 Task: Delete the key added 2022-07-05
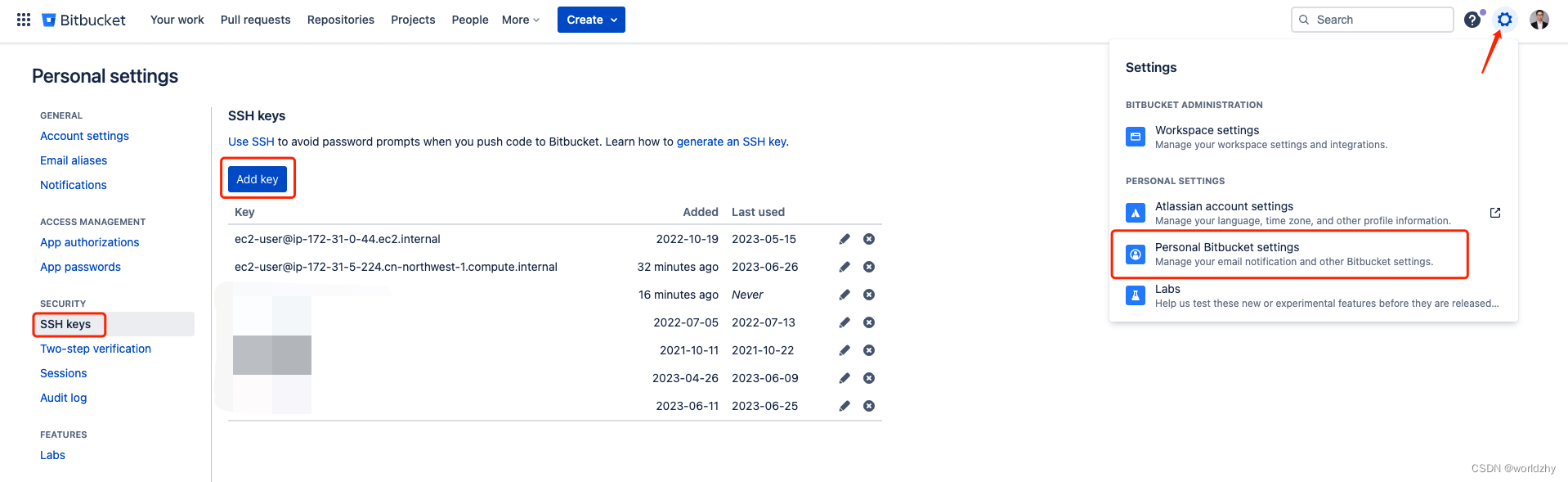(869, 322)
